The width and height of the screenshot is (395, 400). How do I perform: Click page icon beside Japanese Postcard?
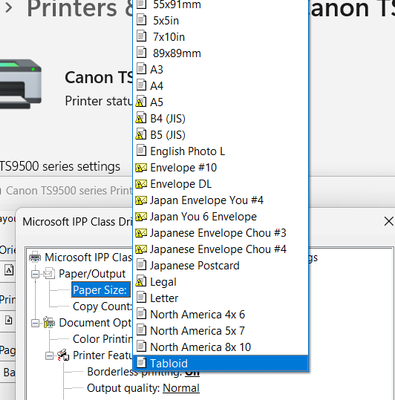tap(141, 265)
